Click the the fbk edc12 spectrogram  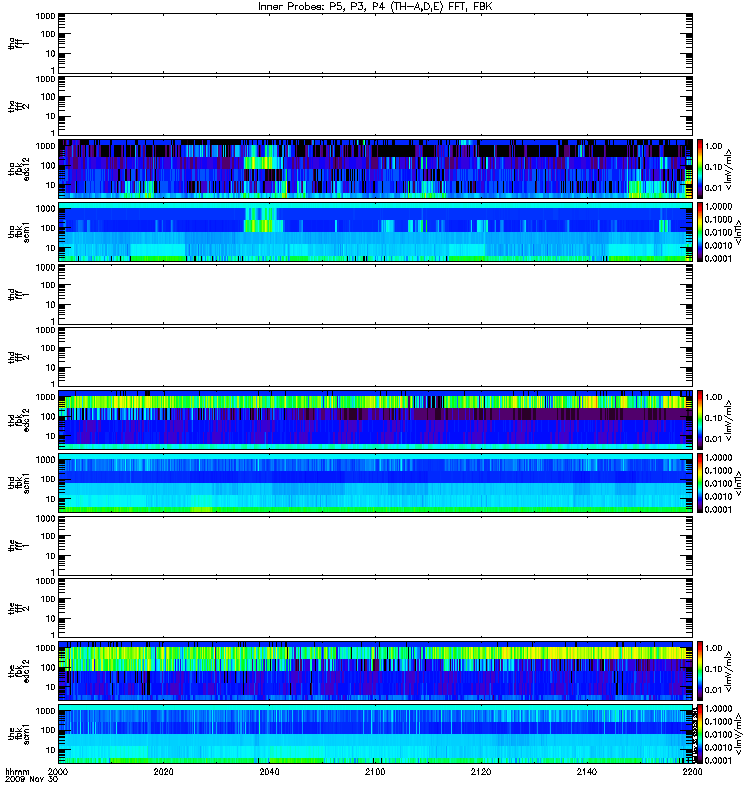[376, 671]
